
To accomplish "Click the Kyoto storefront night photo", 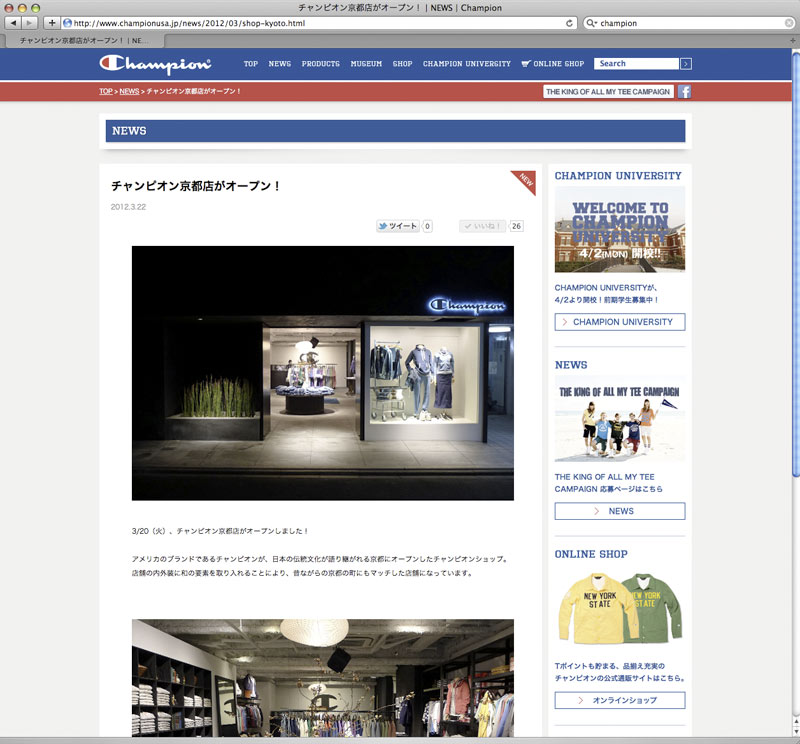I will pyautogui.click(x=322, y=373).
